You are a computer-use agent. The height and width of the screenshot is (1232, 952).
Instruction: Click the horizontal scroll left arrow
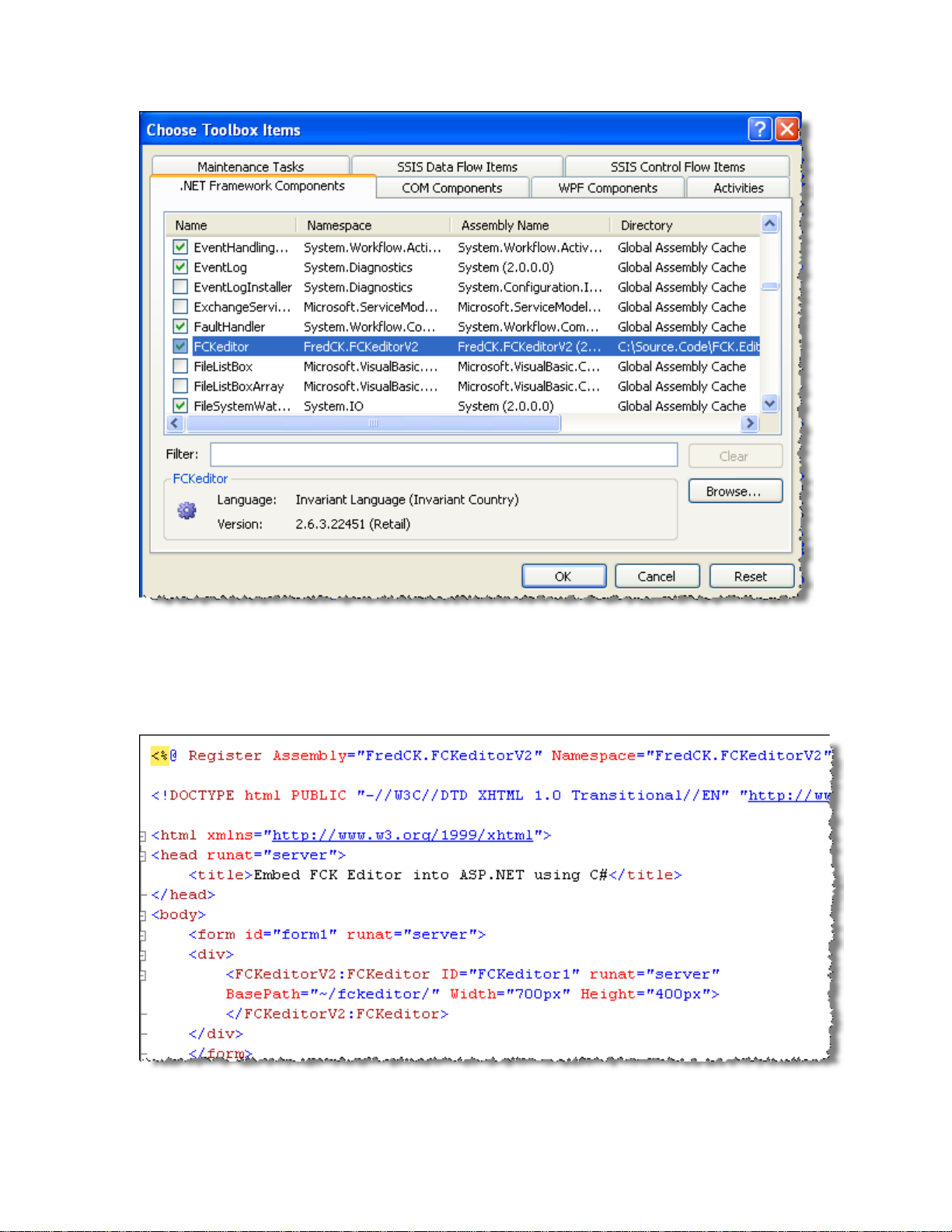coord(175,423)
